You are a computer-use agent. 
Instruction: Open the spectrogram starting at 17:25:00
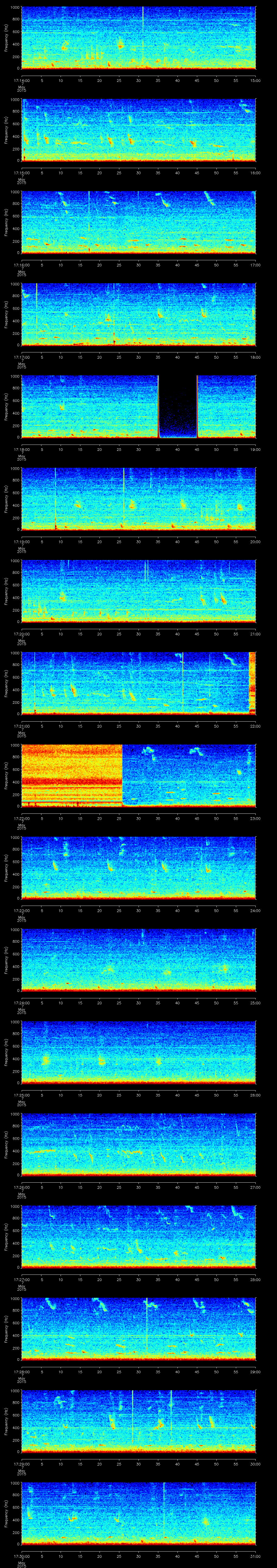(139, 1052)
